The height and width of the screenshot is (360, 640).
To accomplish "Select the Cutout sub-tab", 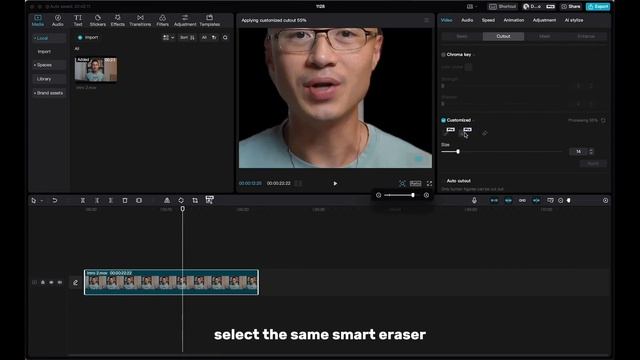I will pos(503,36).
